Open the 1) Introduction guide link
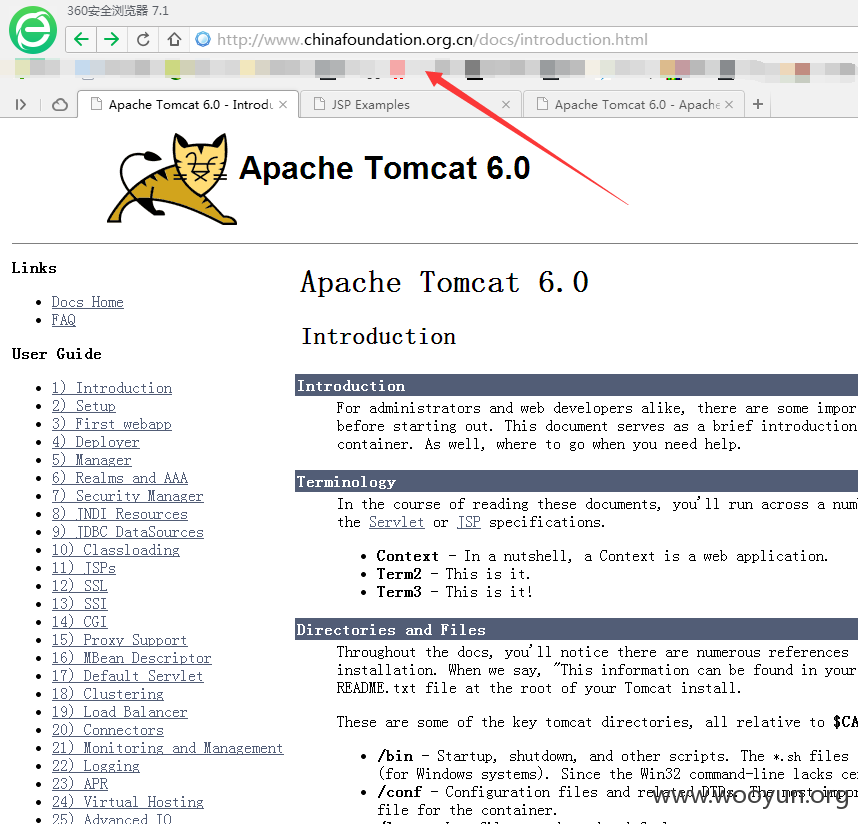The height and width of the screenshot is (824, 858). click(112, 388)
